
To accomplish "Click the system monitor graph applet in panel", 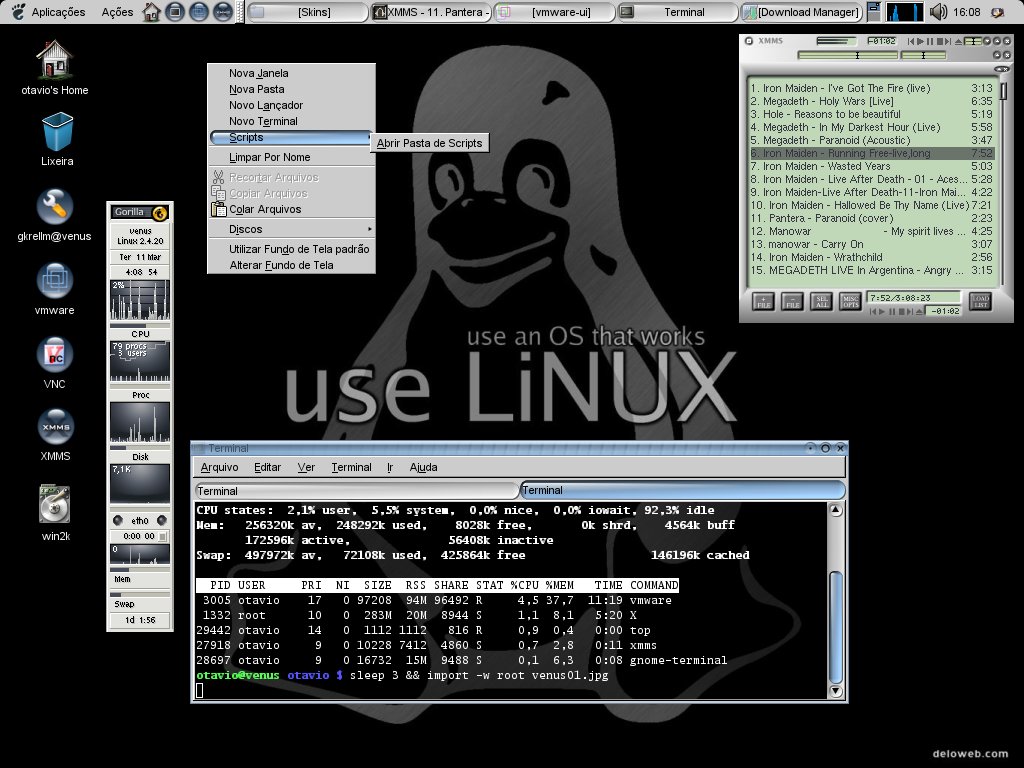I will coord(904,12).
